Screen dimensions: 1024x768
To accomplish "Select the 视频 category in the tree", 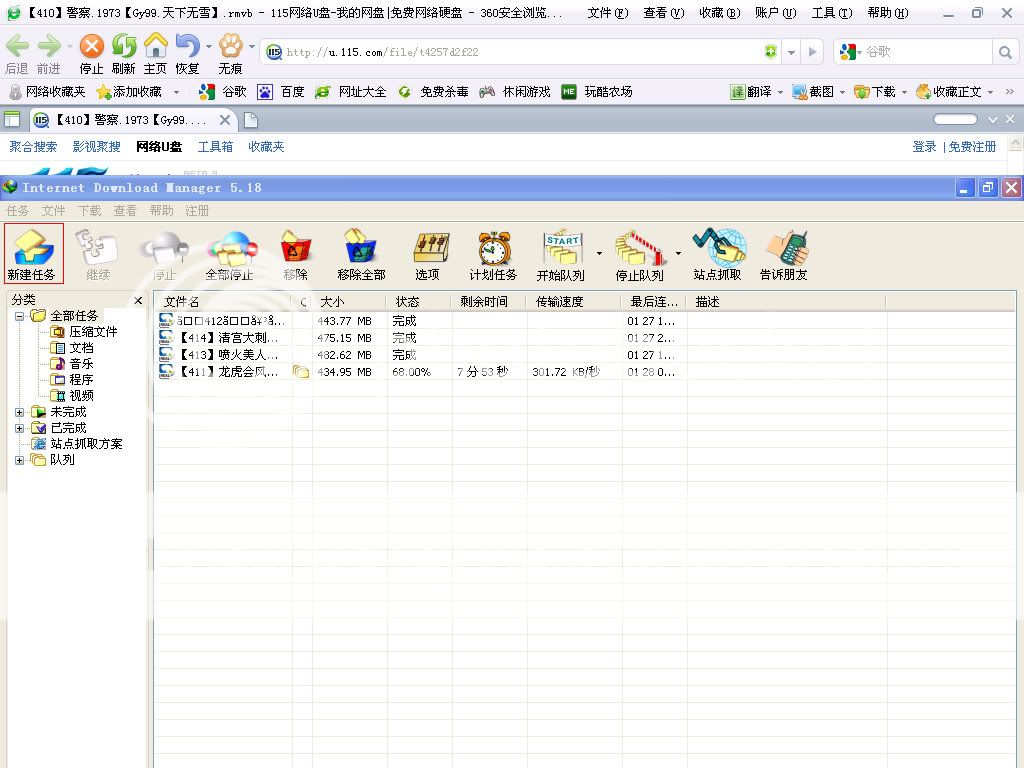I will point(81,396).
